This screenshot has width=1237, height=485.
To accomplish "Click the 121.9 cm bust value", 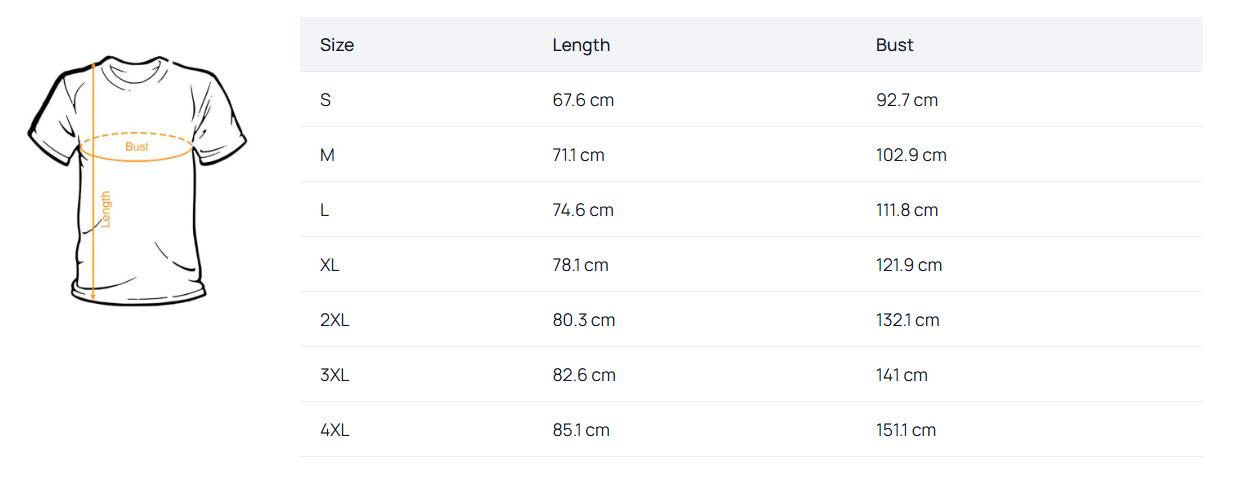I will coord(909,265).
